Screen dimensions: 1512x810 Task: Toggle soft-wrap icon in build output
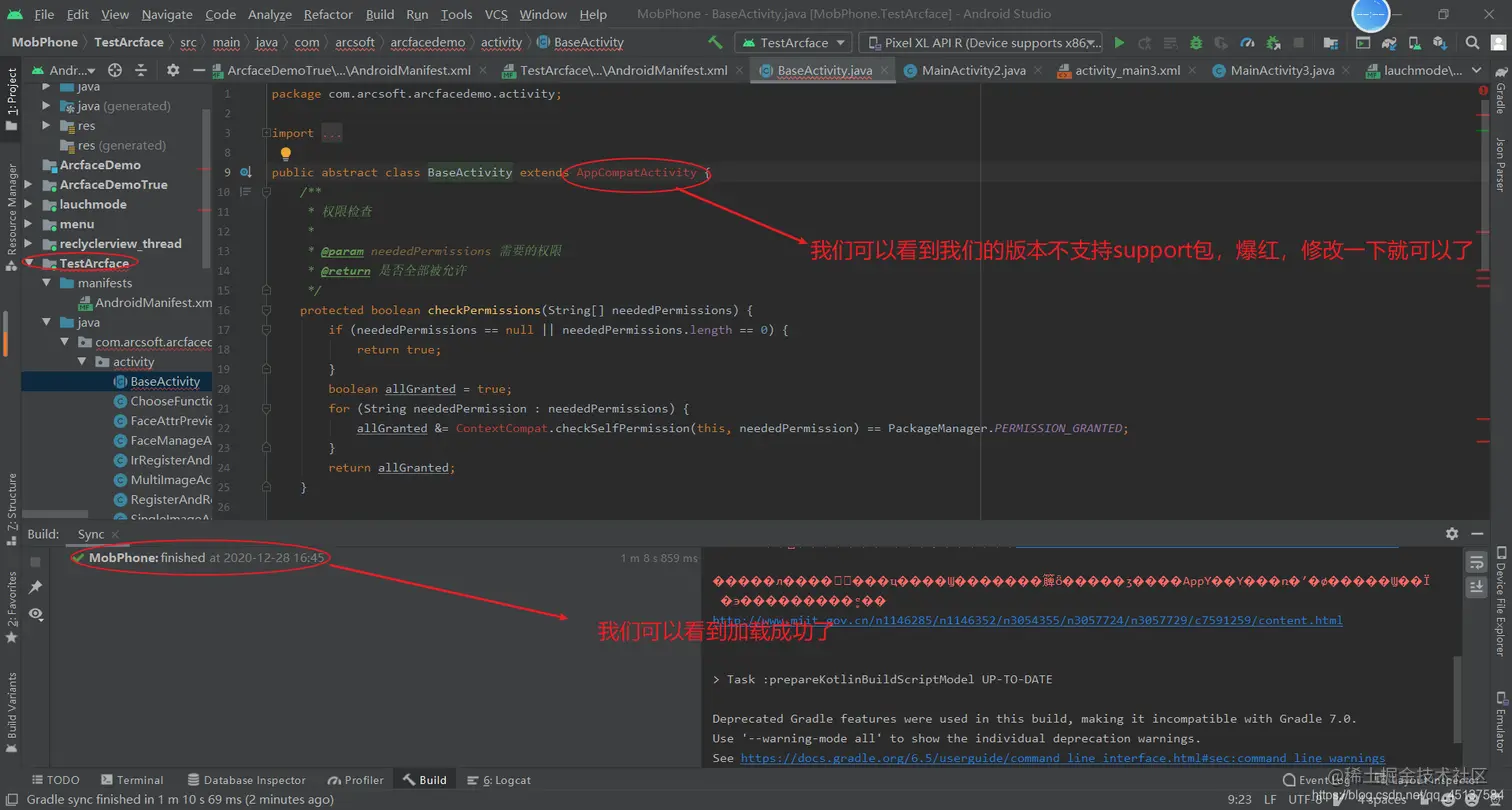click(1476, 562)
